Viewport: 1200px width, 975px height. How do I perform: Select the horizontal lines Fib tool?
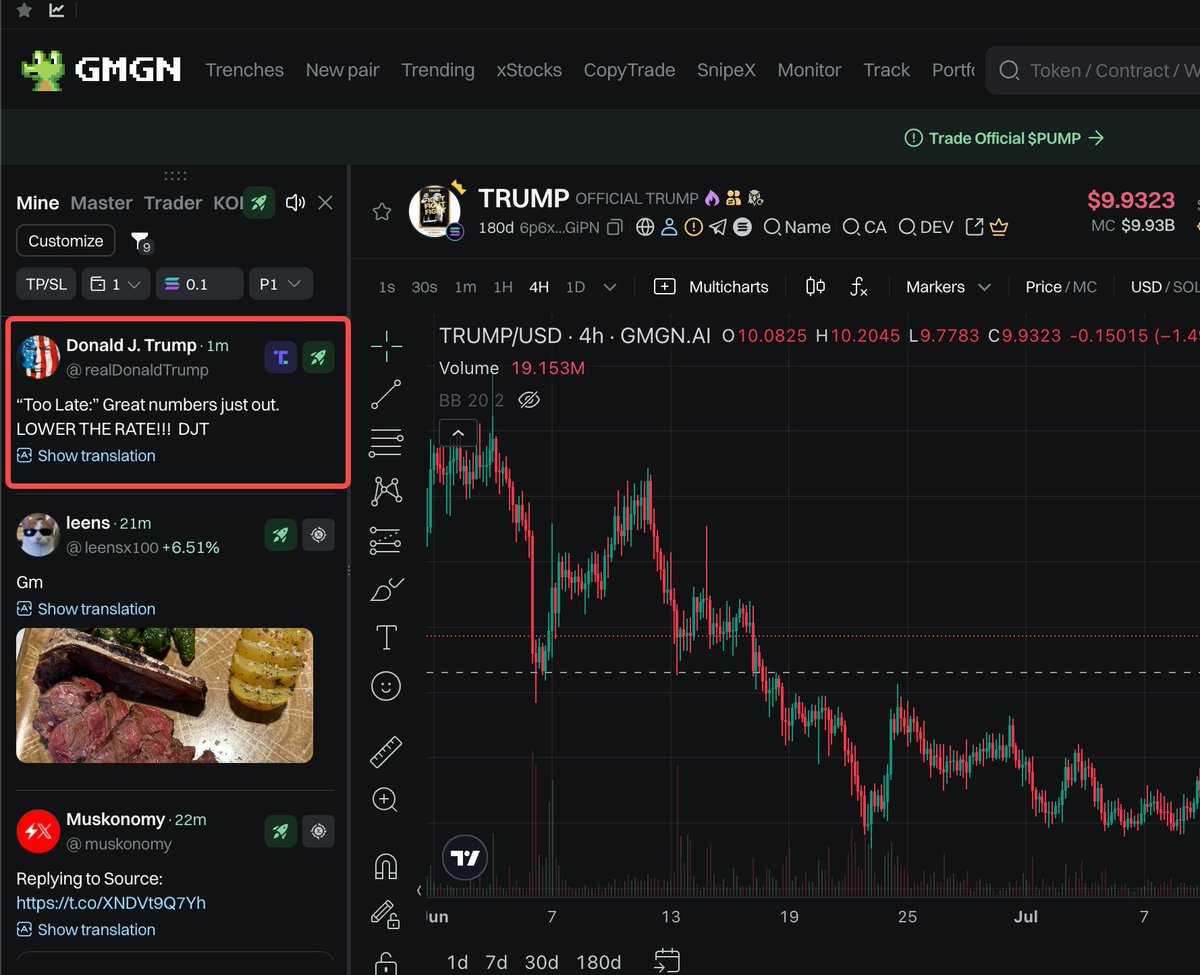click(386, 442)
